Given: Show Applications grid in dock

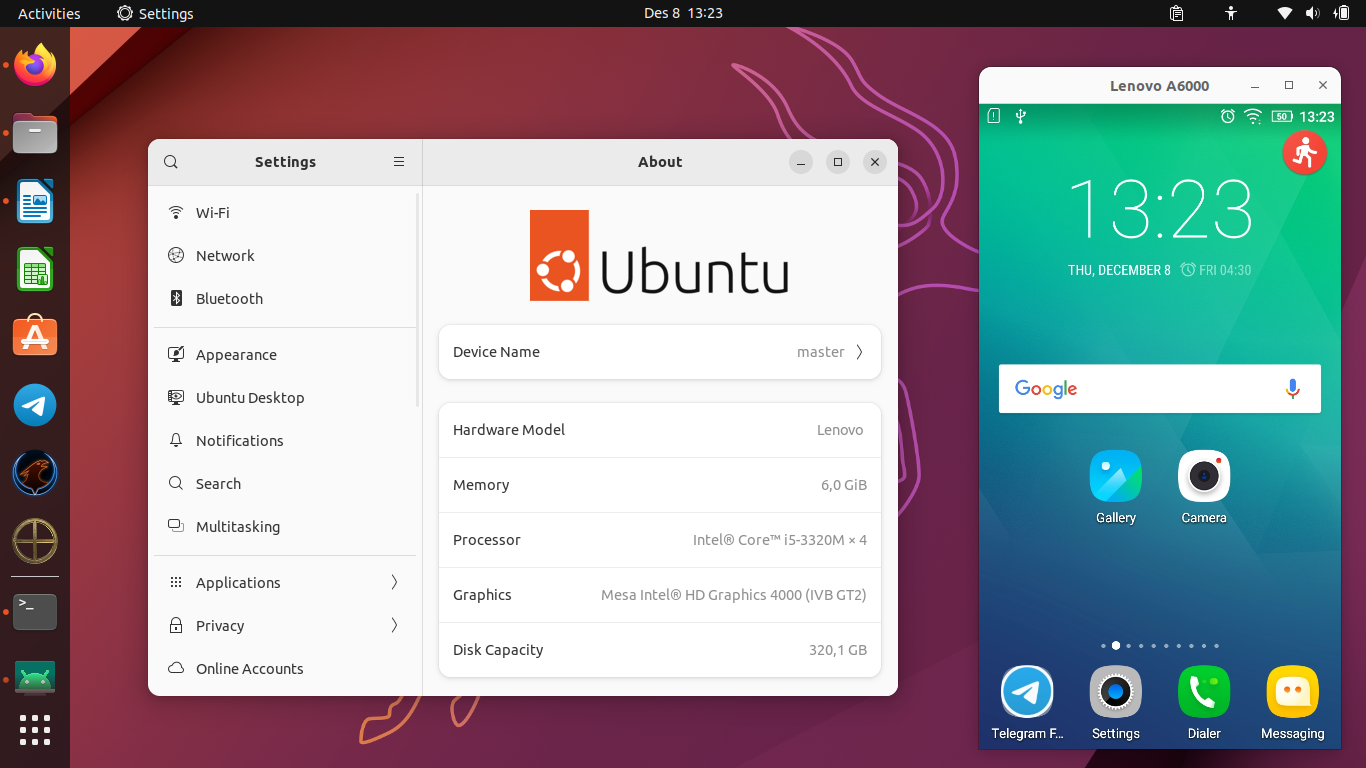Looking at the screenshot, I should [x=35, y=730].
